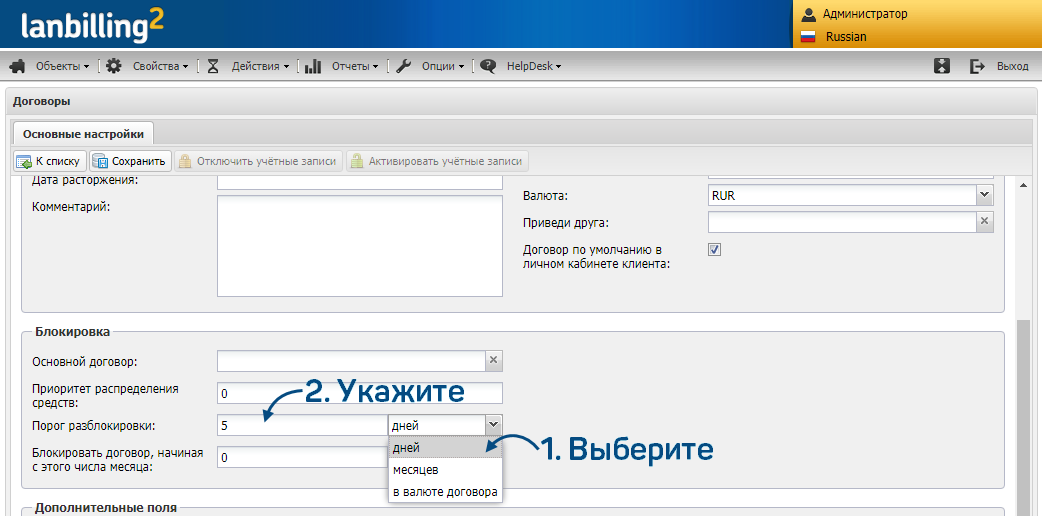Screen dimensions: 1042x516
Task: Click the hourglass Действия icon
Action: point(213,66)
